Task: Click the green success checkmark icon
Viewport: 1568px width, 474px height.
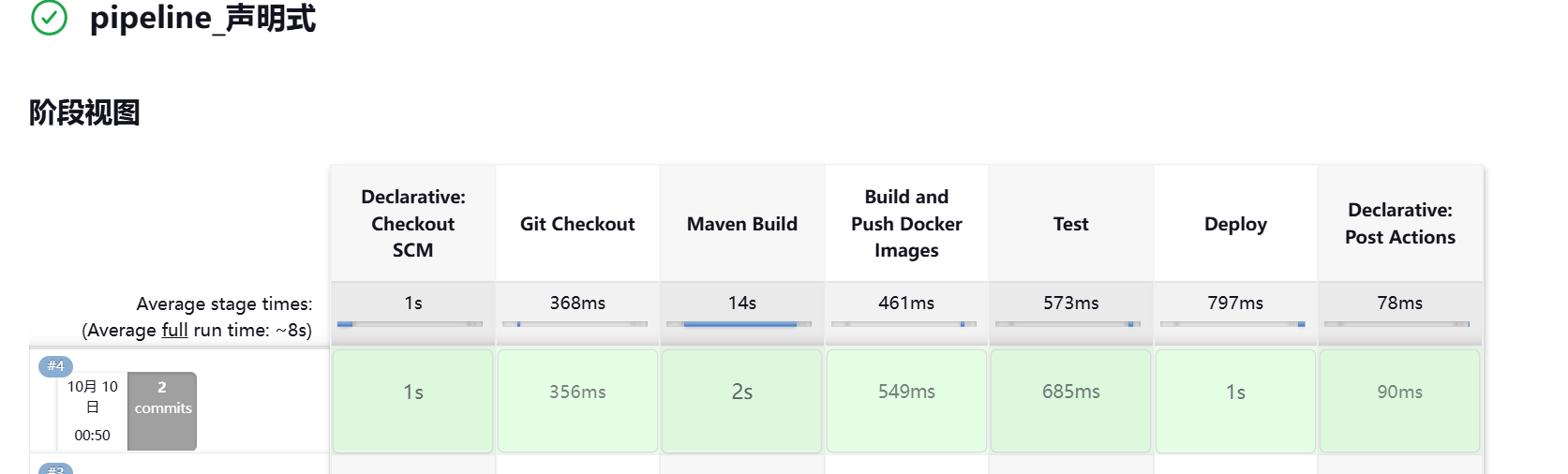Action: click(x=50, y=18)
